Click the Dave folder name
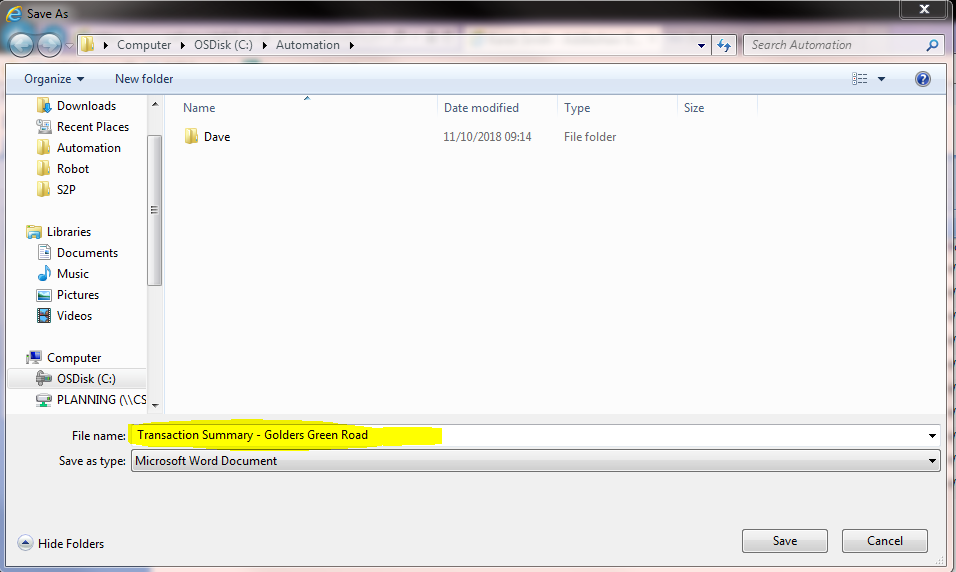 coord(217,137)
